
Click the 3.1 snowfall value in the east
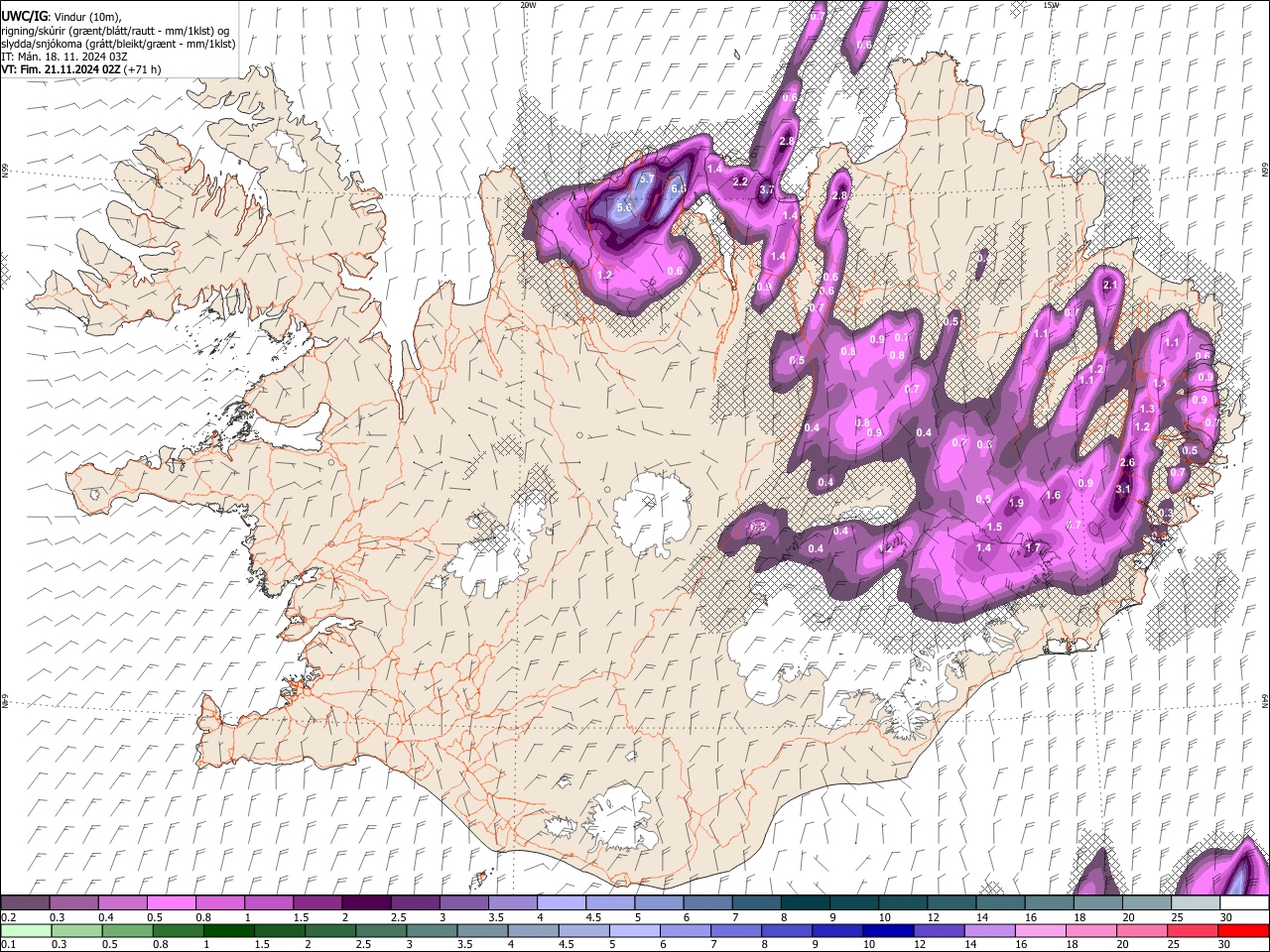(1123, 489)
